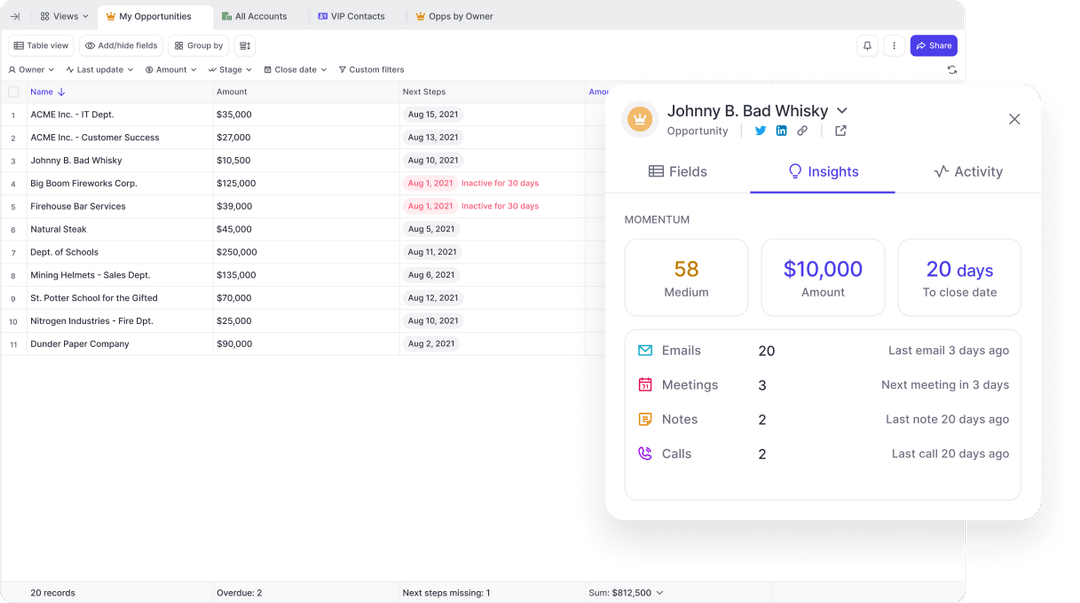Click the LinkedIn icon for Johnny B. Bad Whisky

[x=781, y=130]
